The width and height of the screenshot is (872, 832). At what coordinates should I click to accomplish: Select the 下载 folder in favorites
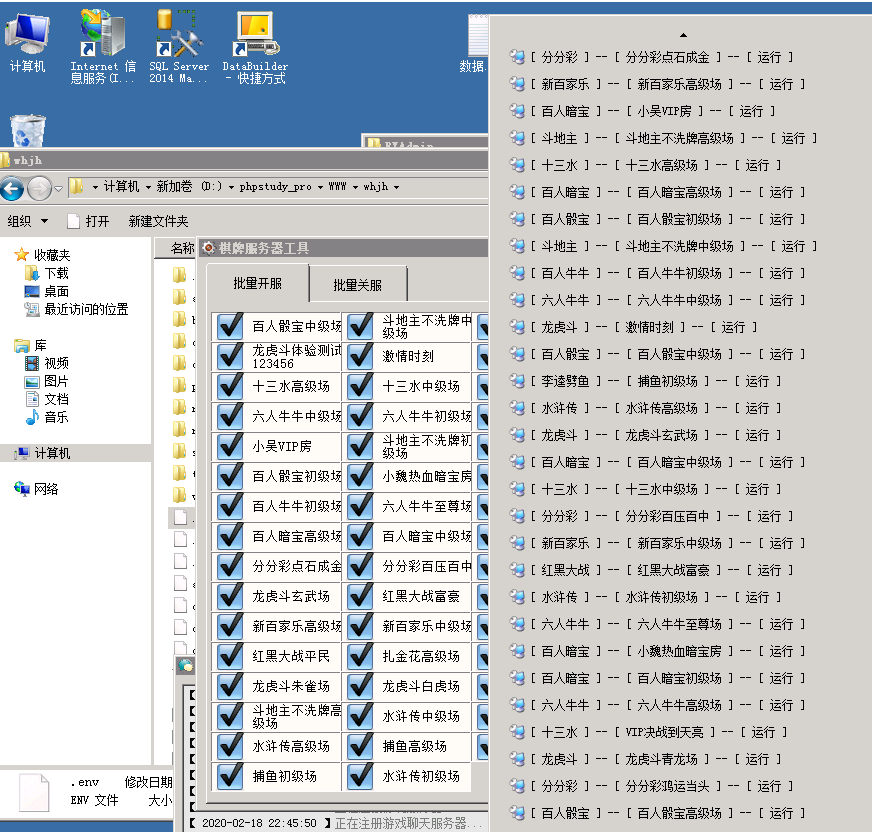(x=56, y=273)
